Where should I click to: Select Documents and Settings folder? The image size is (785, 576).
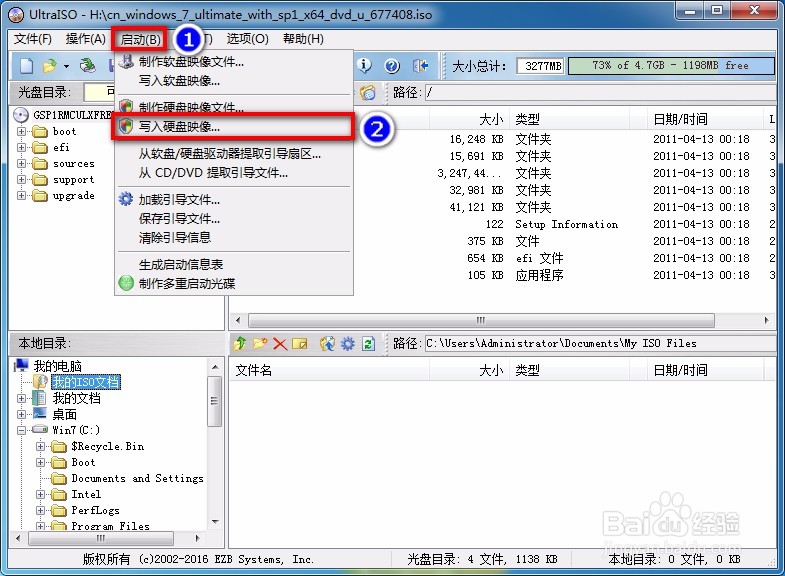137,478
